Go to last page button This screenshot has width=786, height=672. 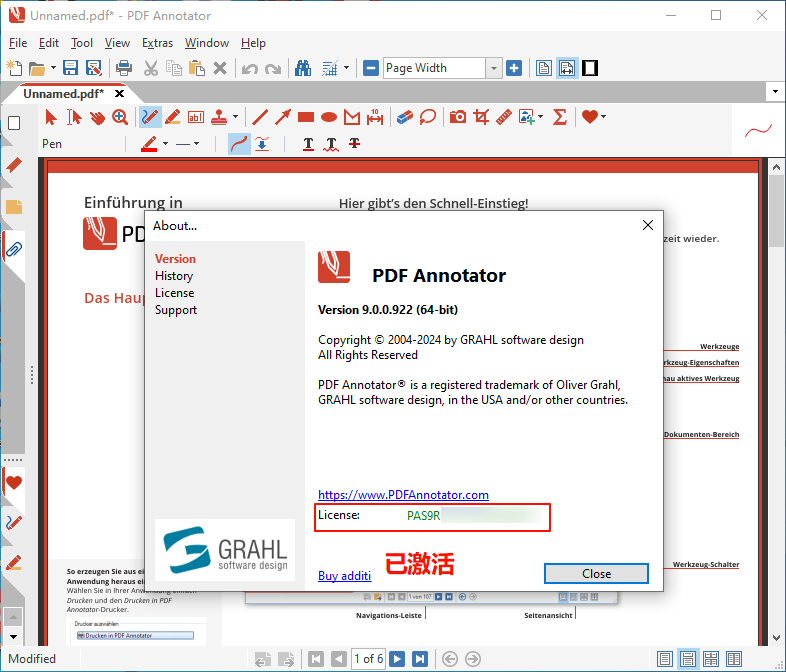[420, 659]
